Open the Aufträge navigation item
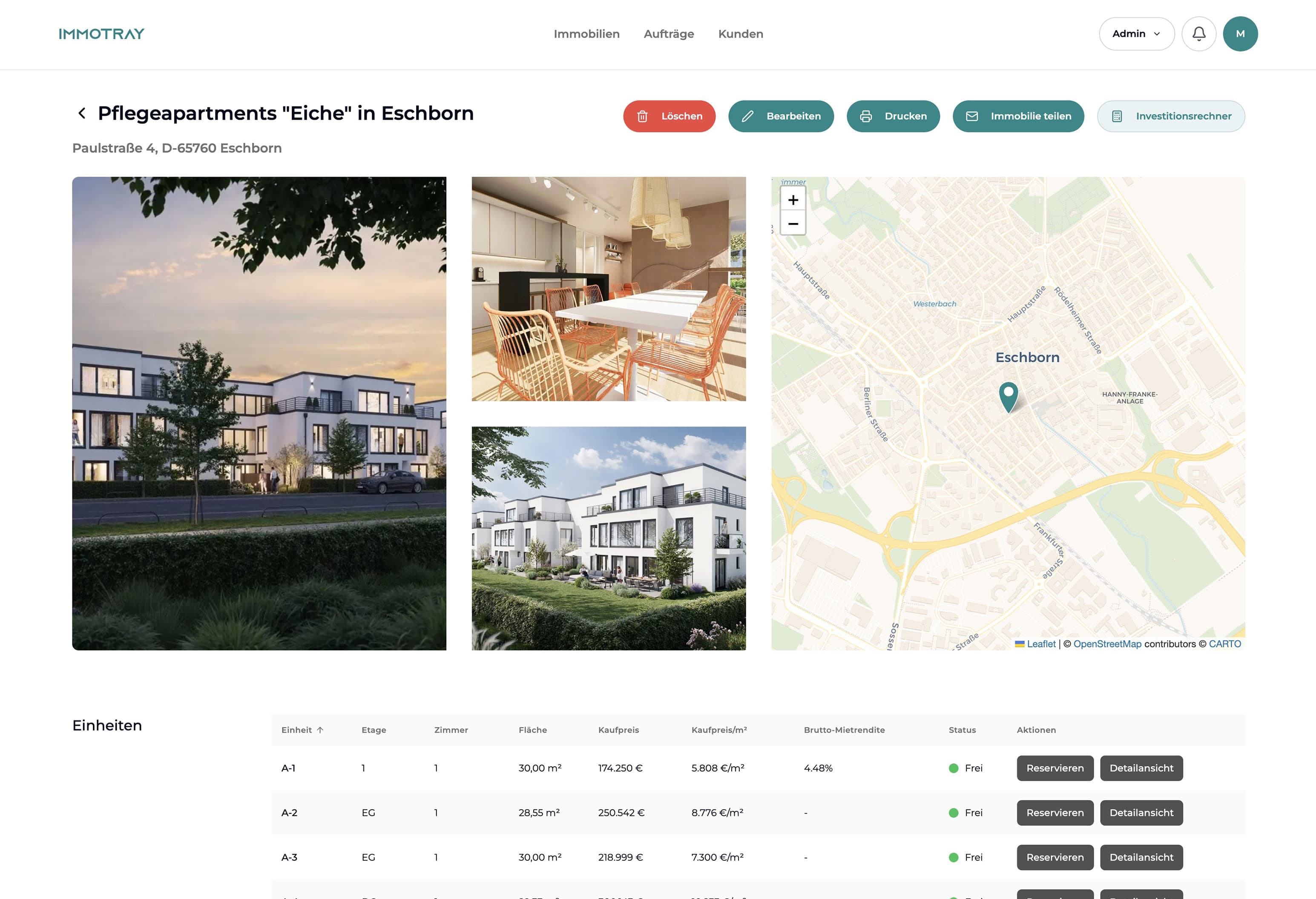 [x=668, y=34]
